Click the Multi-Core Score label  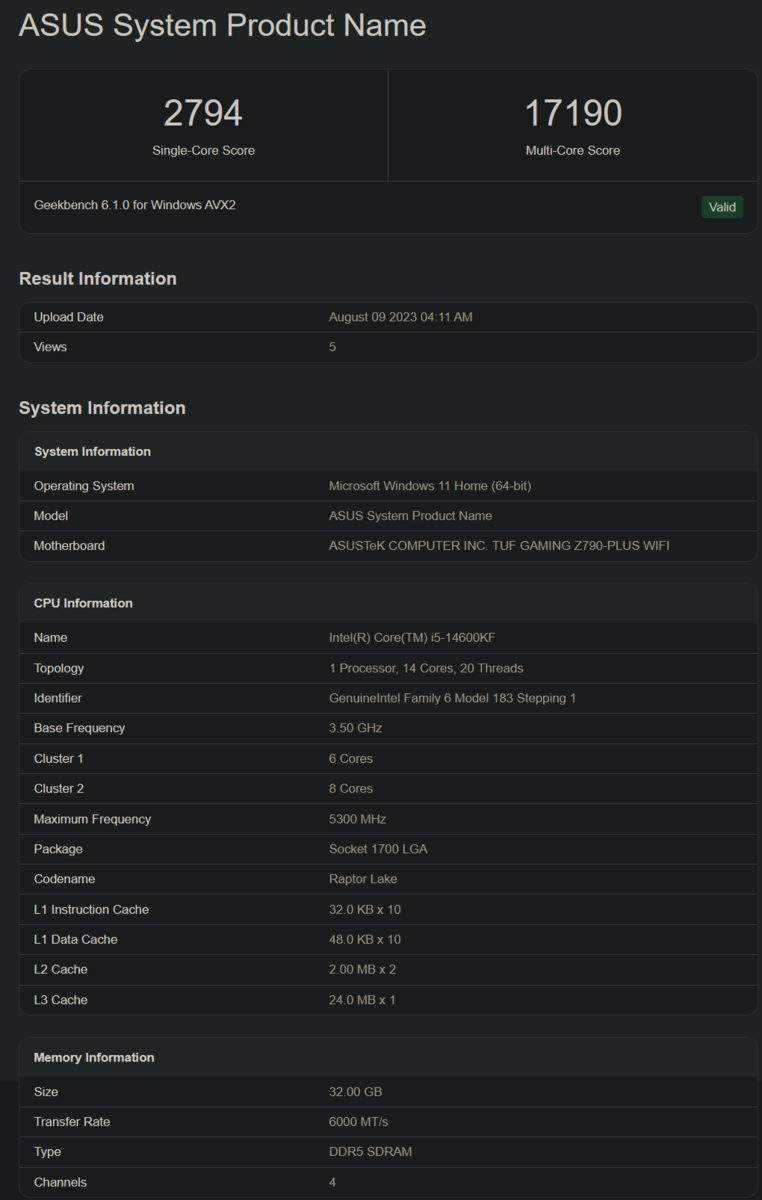[573, 150]
